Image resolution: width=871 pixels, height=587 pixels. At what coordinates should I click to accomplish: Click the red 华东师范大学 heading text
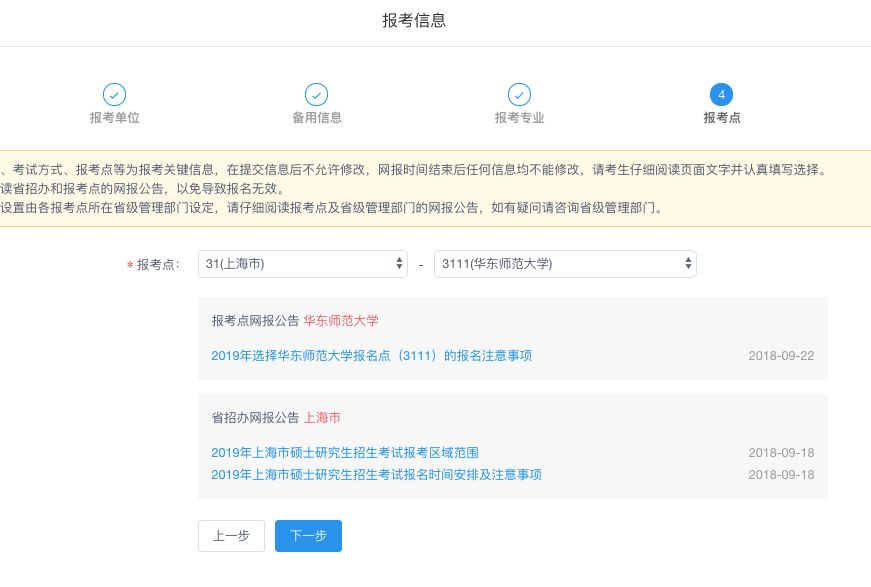pos(341,320)
